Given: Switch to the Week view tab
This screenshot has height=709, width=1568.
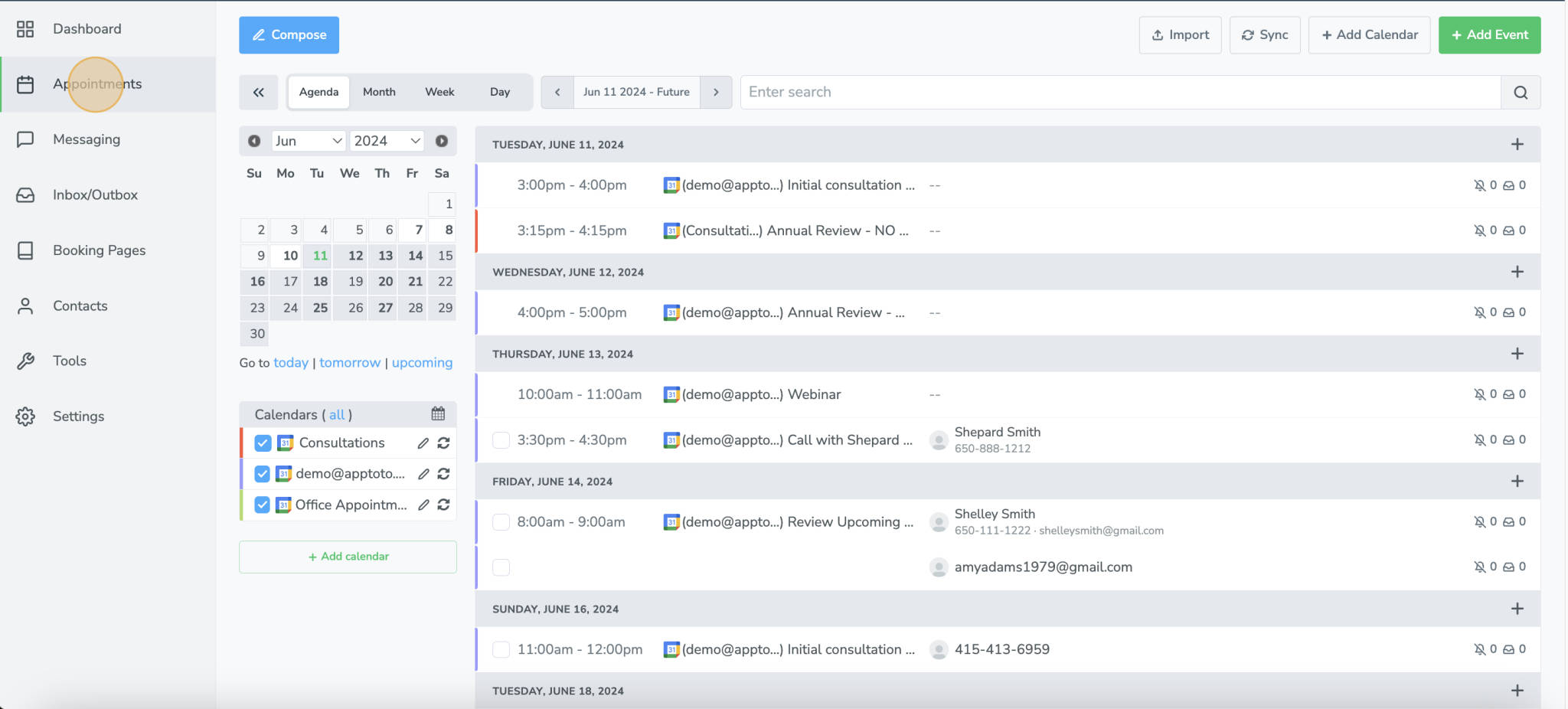Looking at the screenshot, I should click(439, 92).
